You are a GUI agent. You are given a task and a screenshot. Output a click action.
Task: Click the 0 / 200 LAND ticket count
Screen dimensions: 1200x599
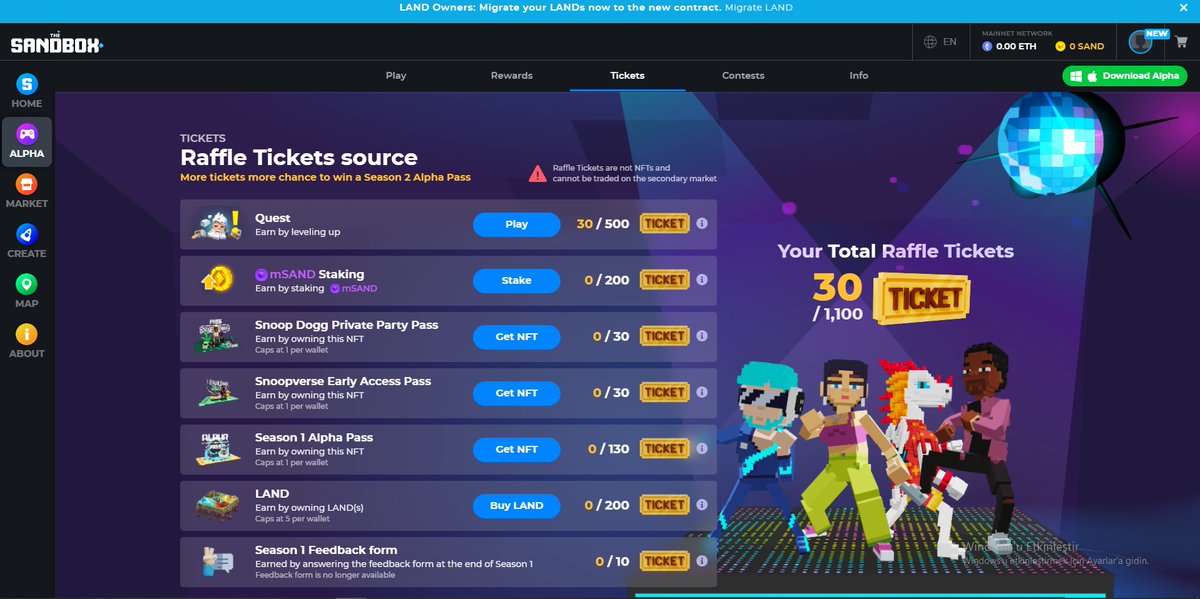pyautogui.click(x=607, y=505)
